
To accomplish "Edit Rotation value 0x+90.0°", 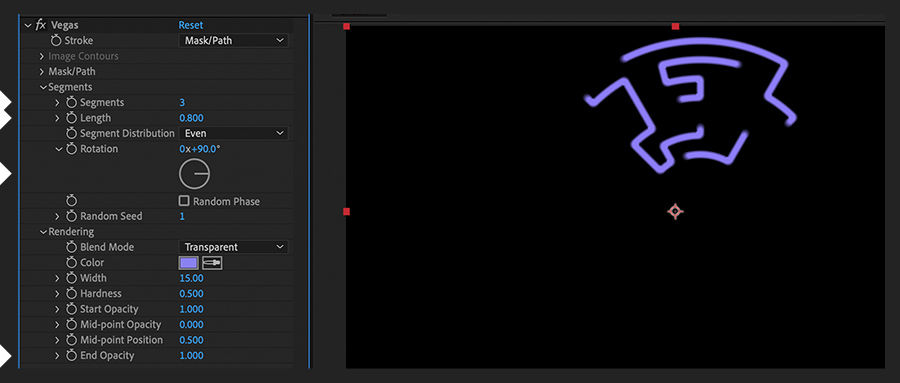I will [x=200, y=149].
